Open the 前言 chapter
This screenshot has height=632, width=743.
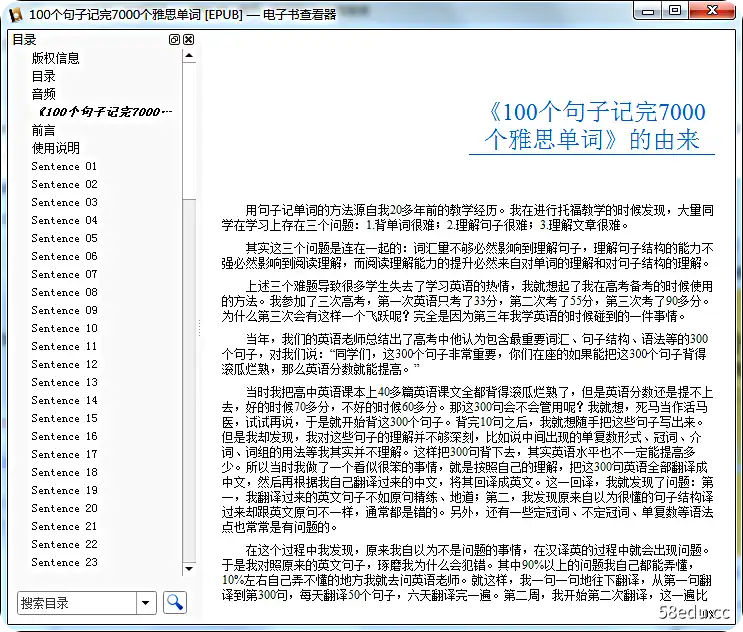click(x=44, y=130)
